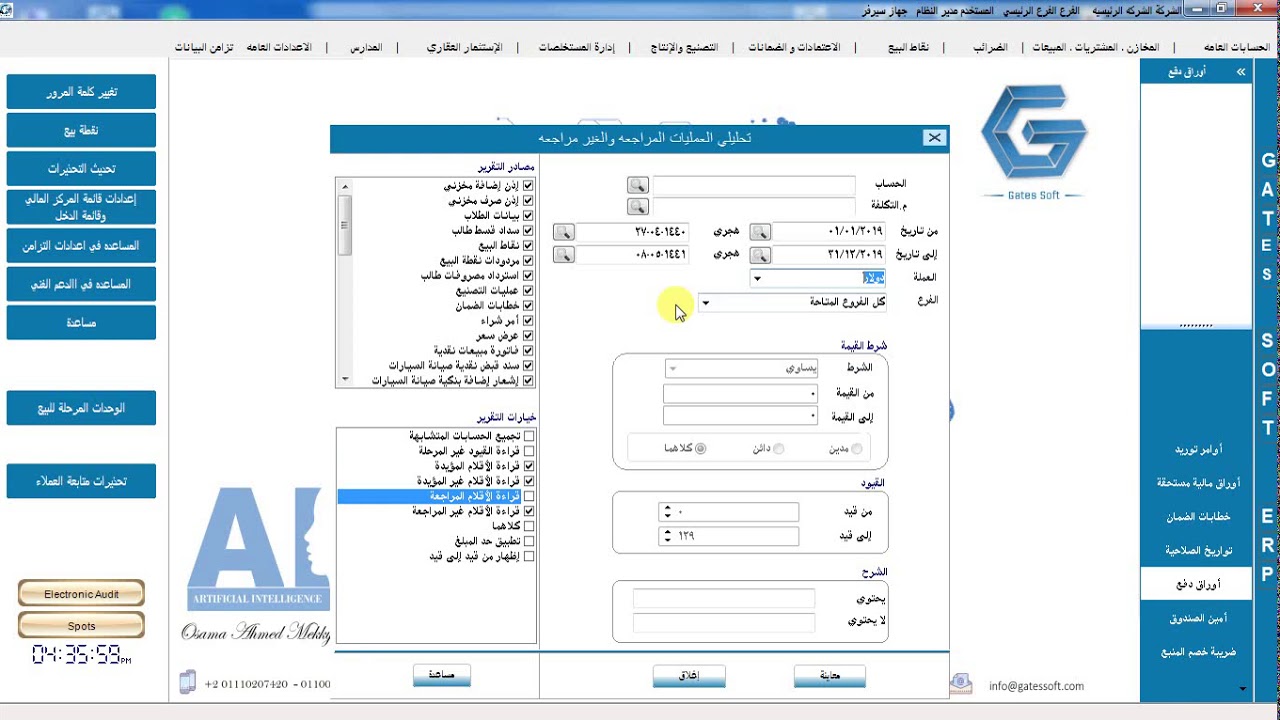
Task: Click تحديث التحذيرات button
Action: click(81, 169)
